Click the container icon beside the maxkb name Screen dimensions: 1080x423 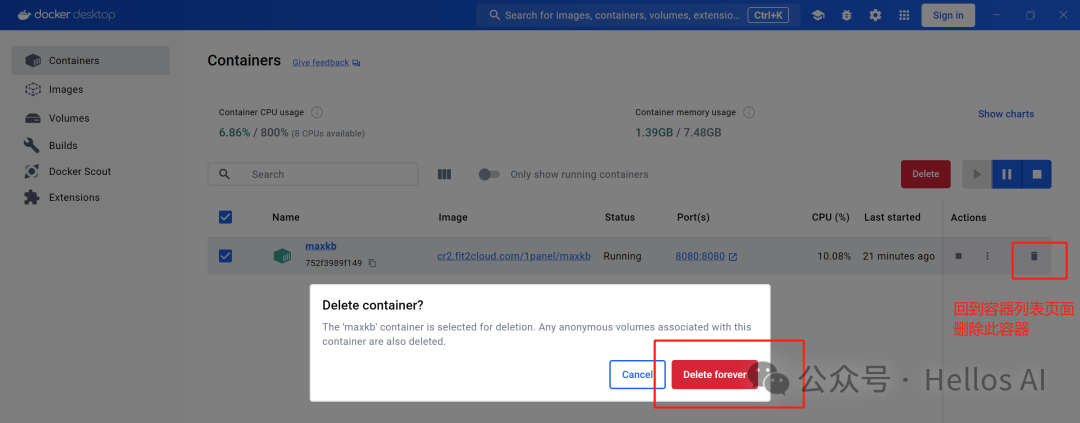282,256
